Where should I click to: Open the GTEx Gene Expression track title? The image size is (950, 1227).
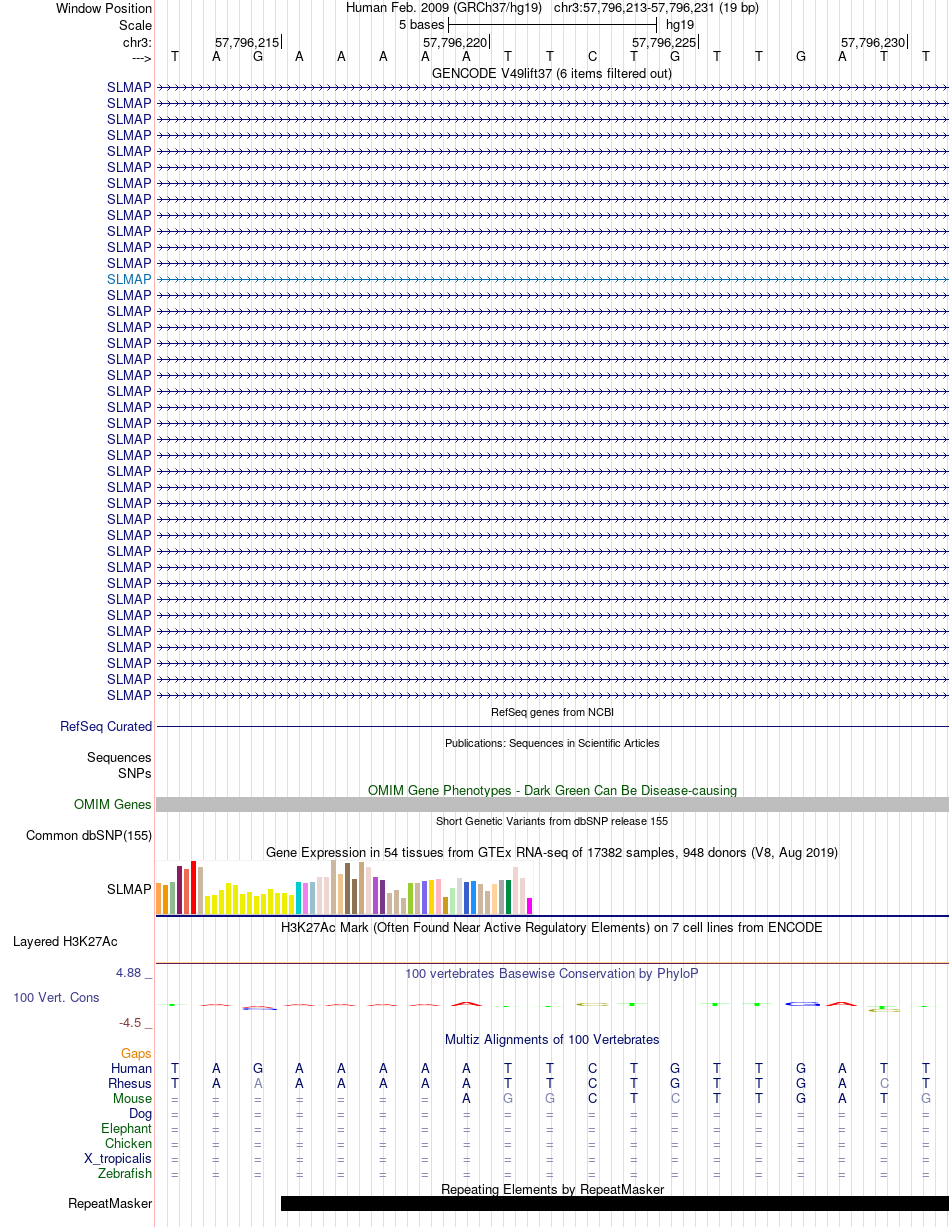552,852
